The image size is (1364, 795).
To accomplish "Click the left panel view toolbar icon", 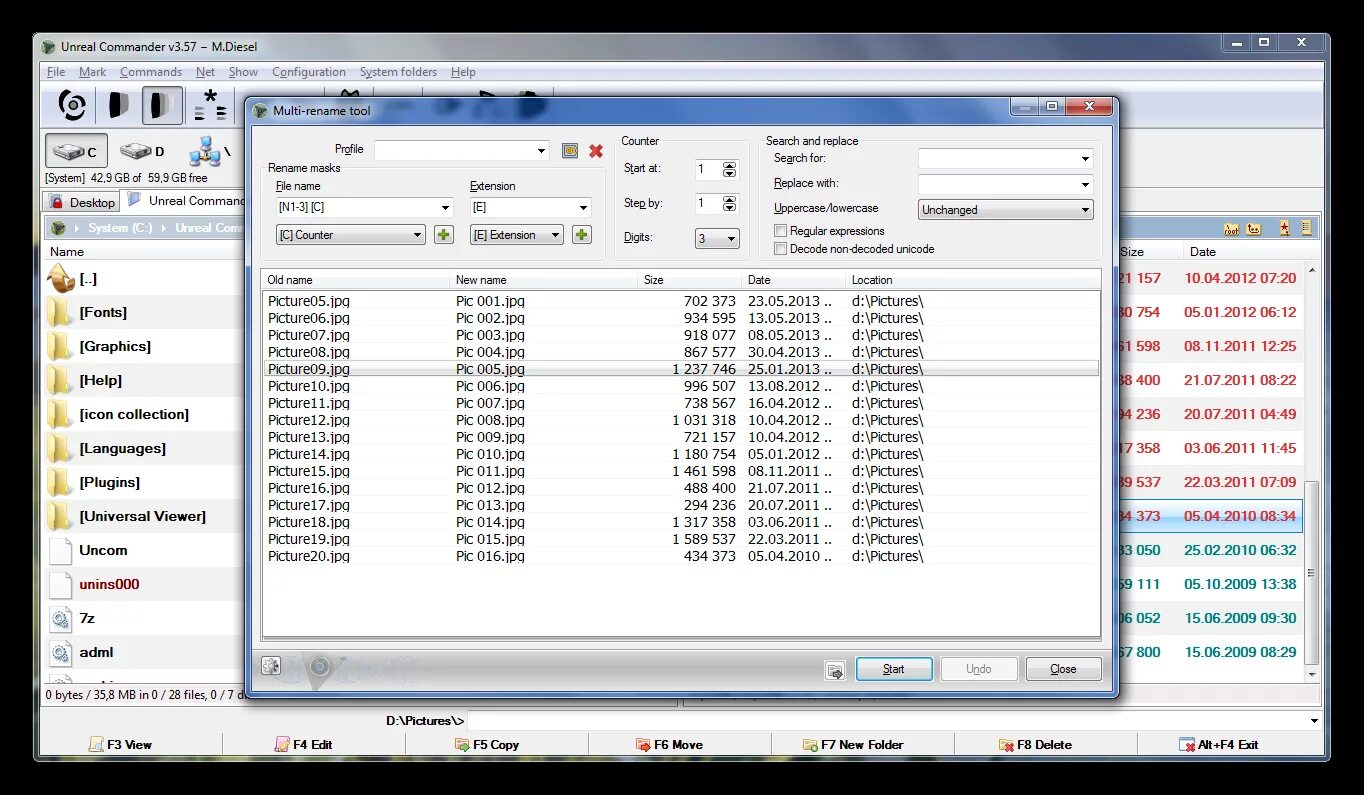I will [118, 104].
